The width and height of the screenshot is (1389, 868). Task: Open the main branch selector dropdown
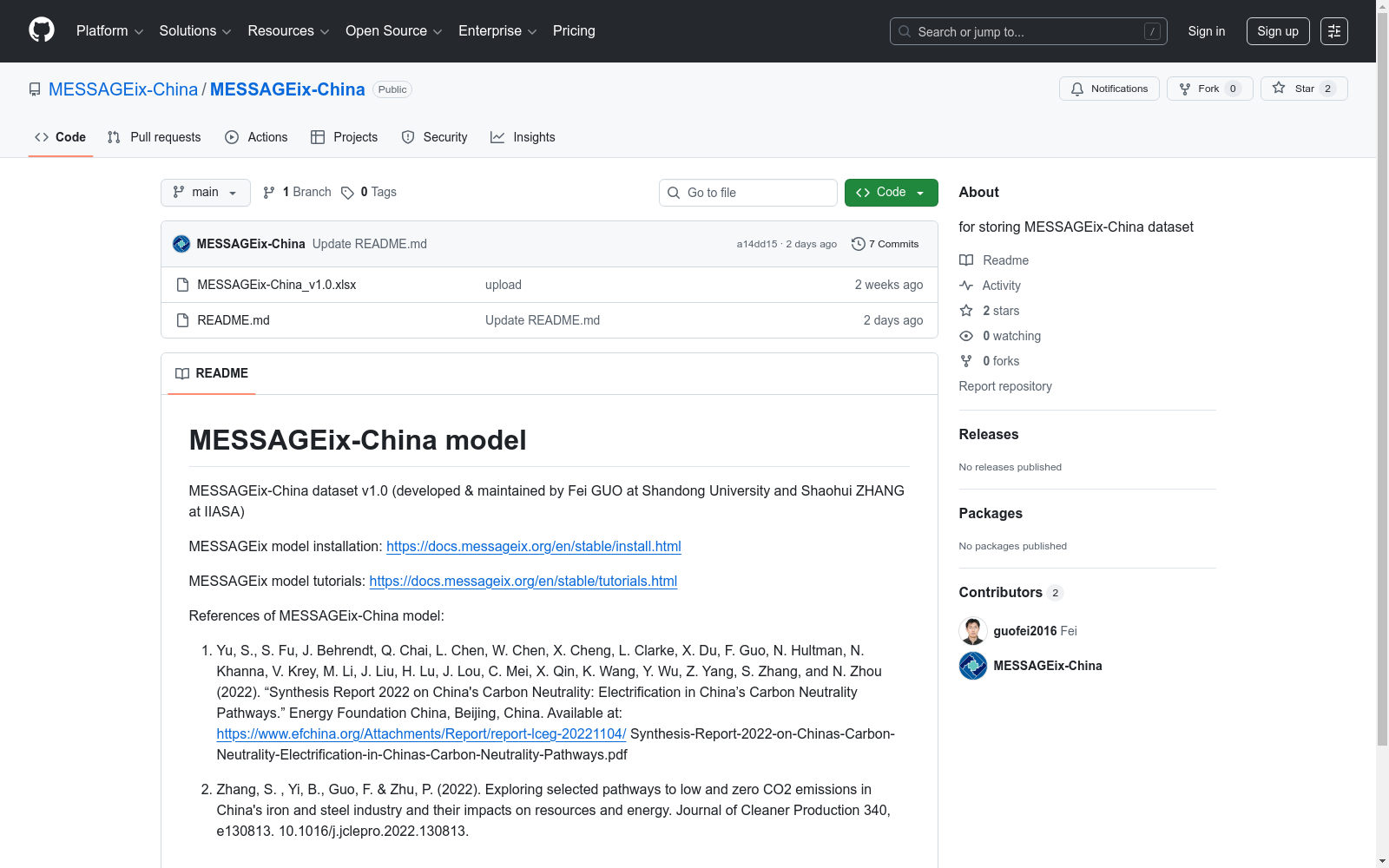point(206,193)
